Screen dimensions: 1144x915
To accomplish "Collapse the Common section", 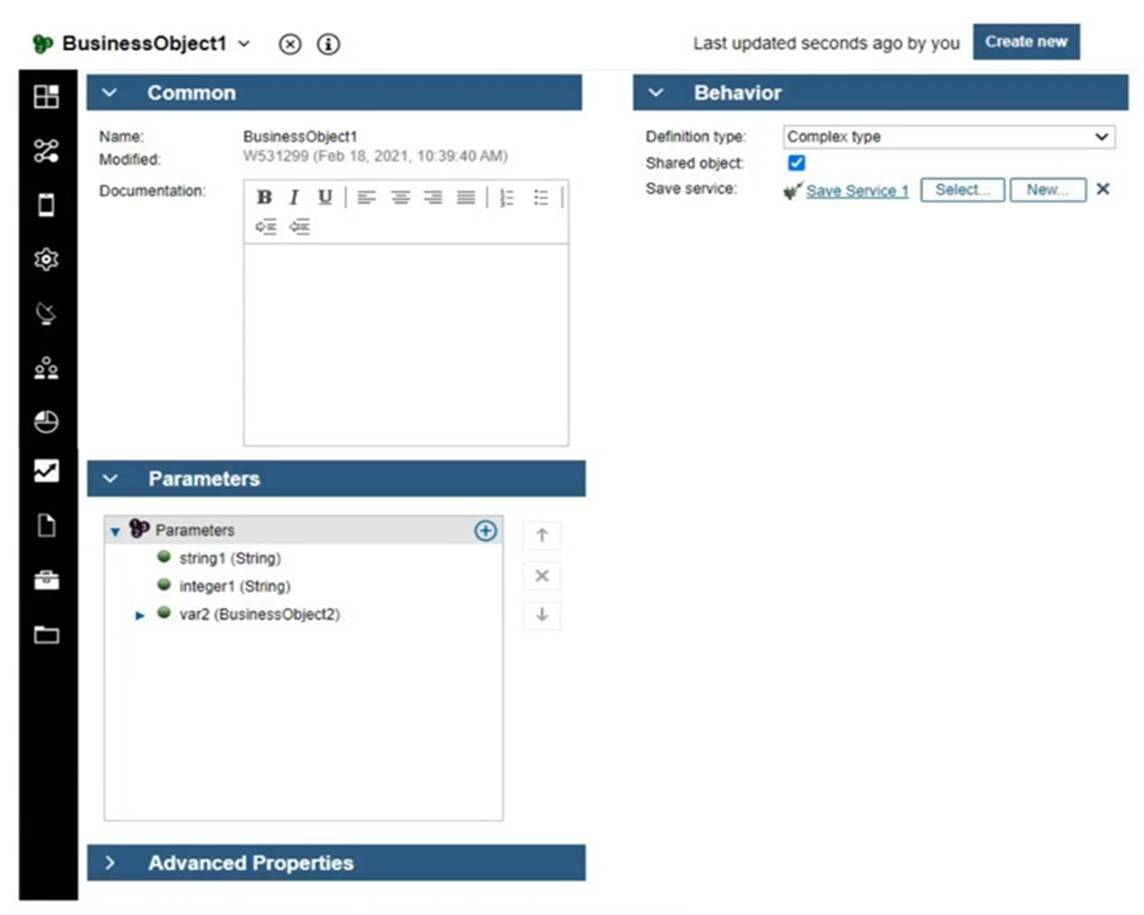I will point(111,93).
